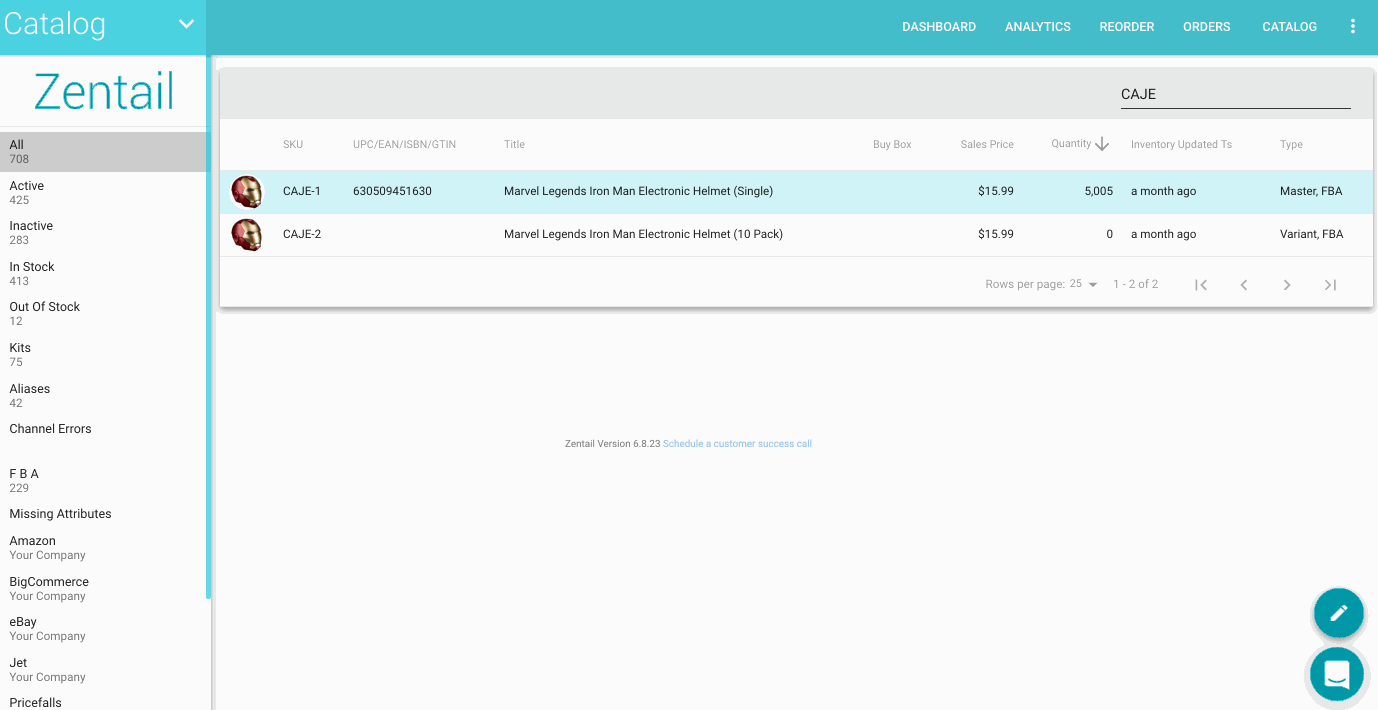Screen dimensions: 1378x710
Task: Select the BigCommerce channel
Action: click(x=103, y=588)
